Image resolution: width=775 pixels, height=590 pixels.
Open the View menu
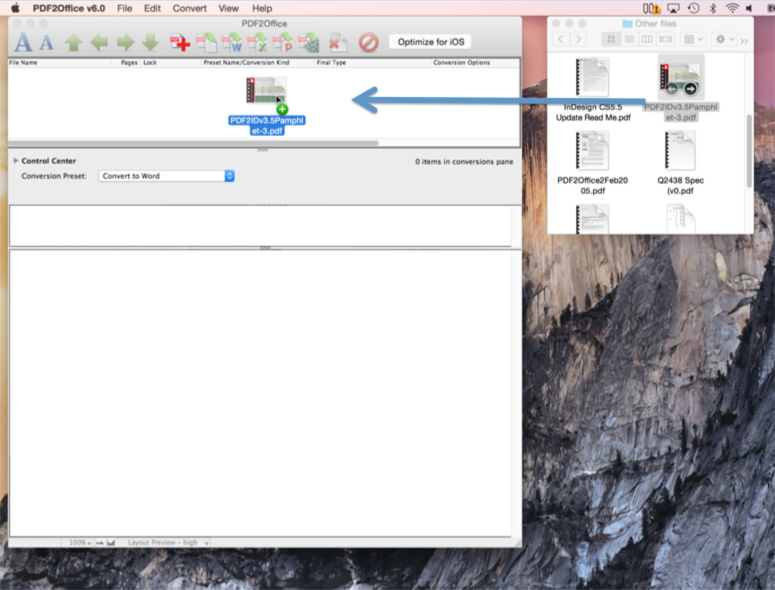228,8
